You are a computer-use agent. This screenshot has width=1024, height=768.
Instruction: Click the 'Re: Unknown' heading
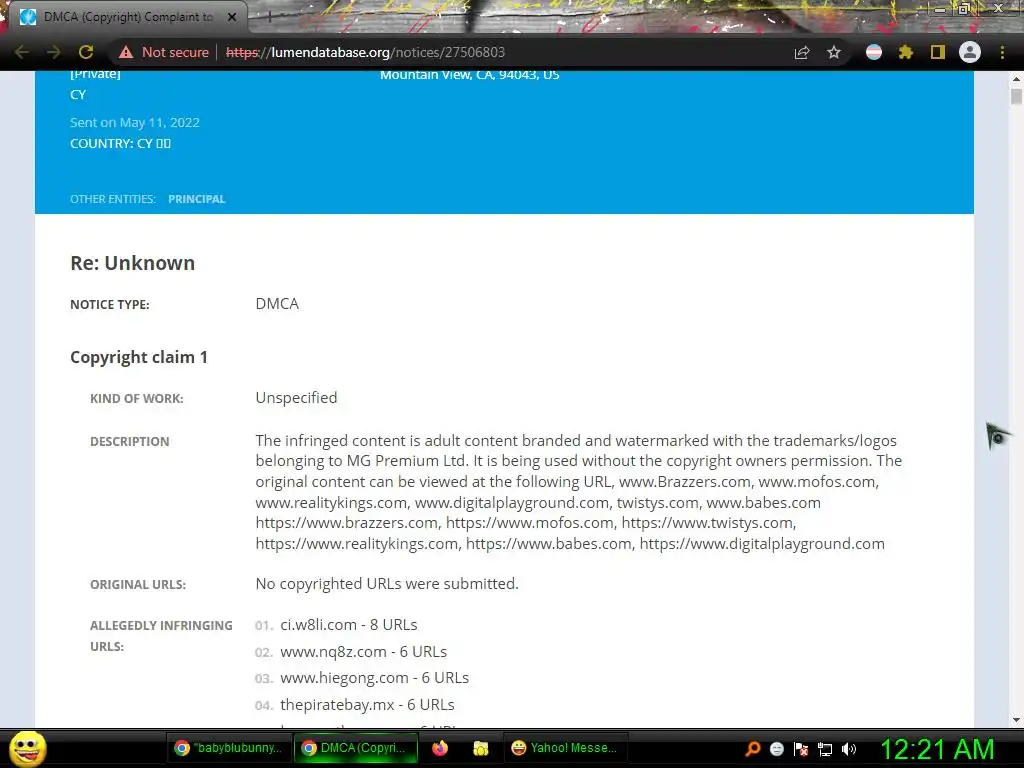click(x=133, y=263)
